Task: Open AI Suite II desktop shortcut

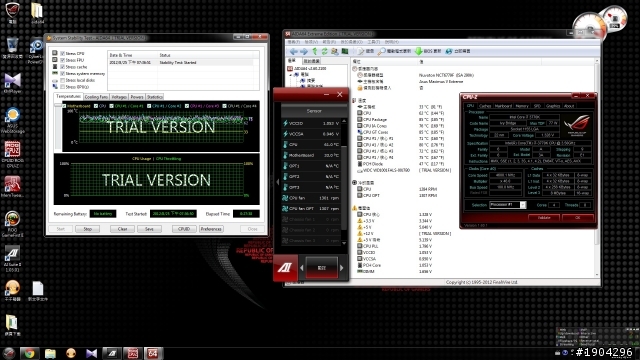Action: click(13, 259)
